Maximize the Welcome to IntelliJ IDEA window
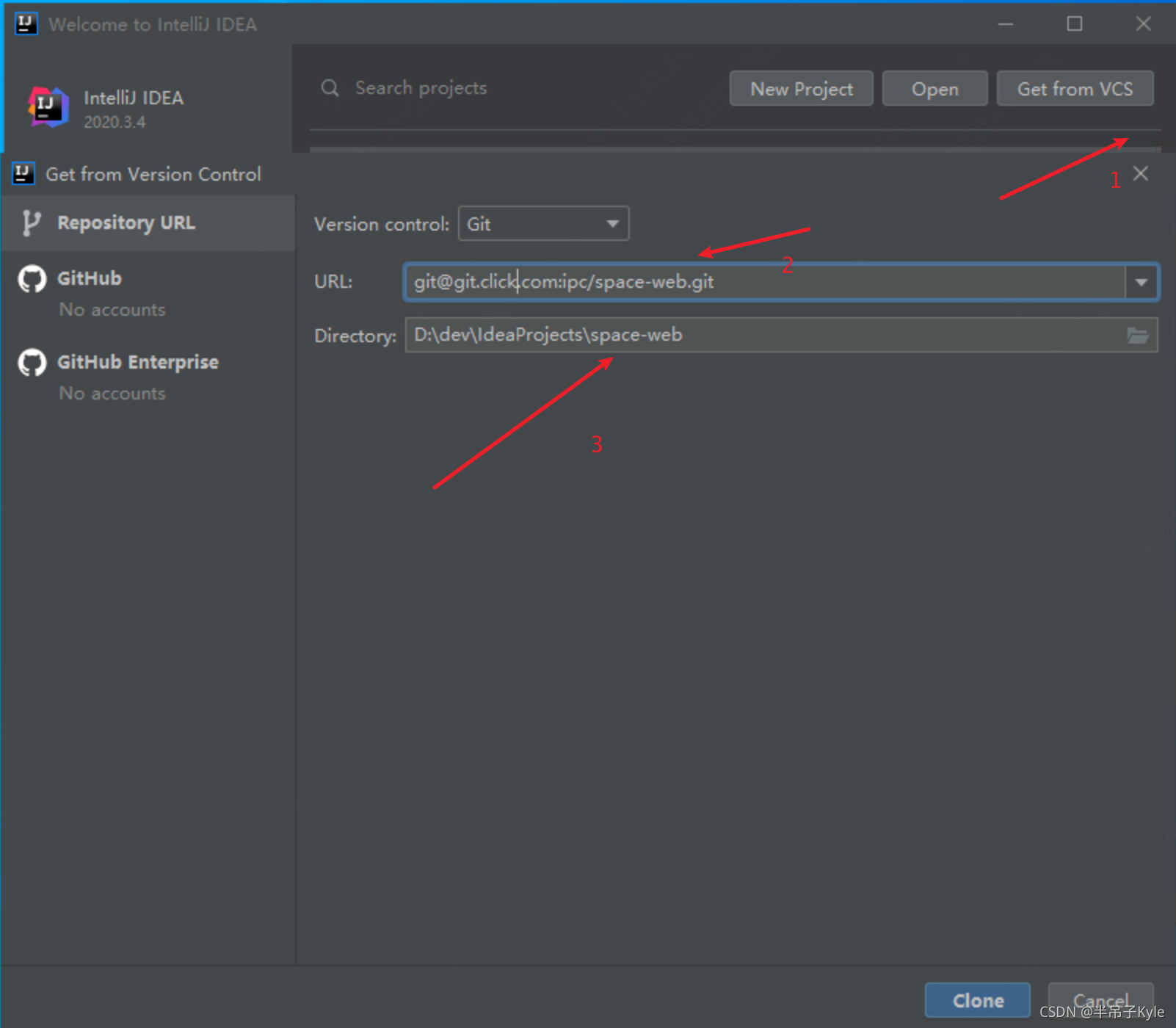 [x=1075, y=24]
